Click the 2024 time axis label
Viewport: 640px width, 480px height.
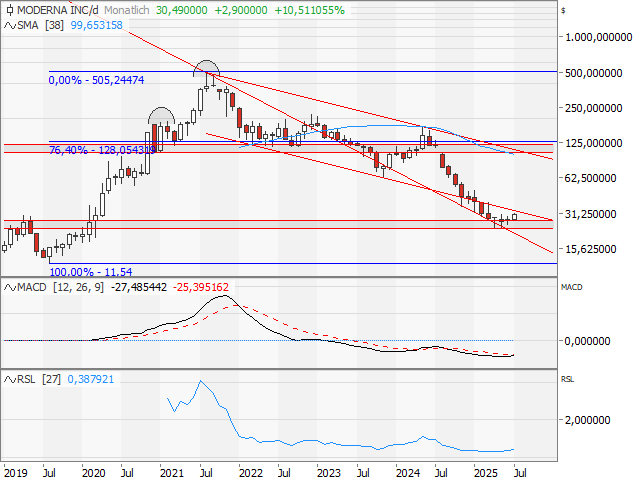point(408,473)
